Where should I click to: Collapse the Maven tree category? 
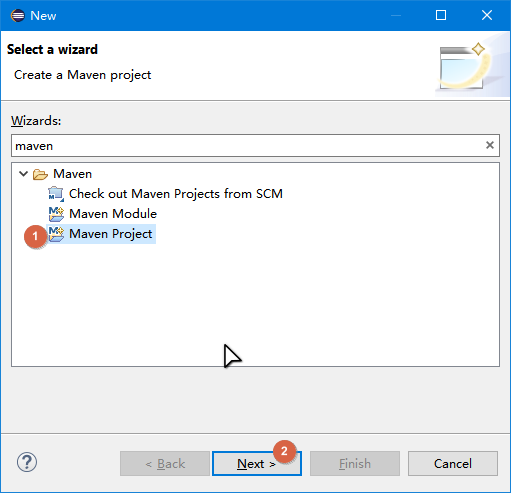23,174
